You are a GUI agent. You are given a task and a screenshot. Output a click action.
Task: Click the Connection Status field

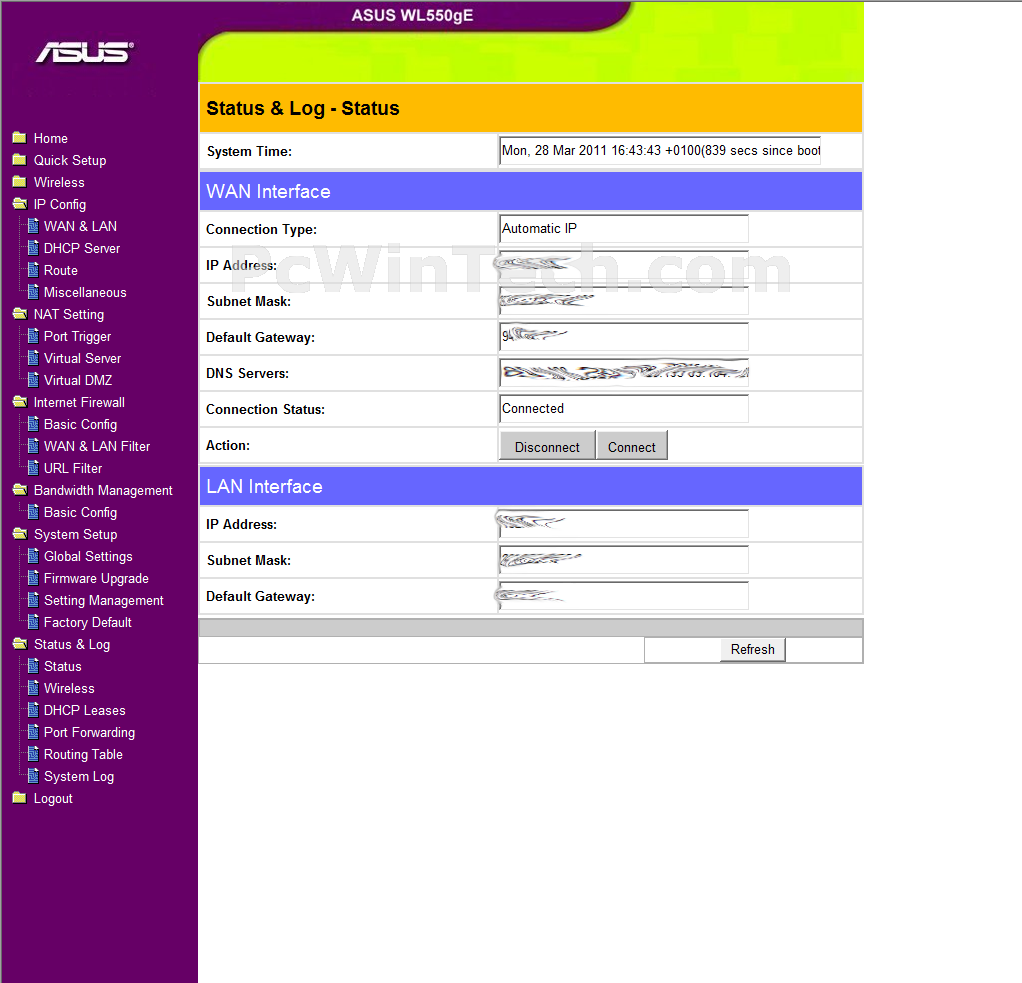coord(624,409)
